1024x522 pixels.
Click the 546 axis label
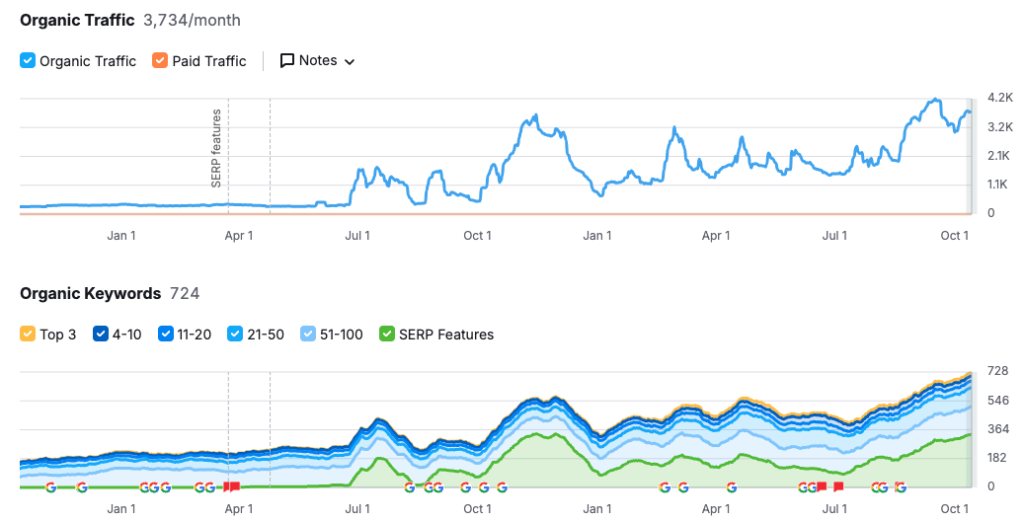click(x=998, y=400)
